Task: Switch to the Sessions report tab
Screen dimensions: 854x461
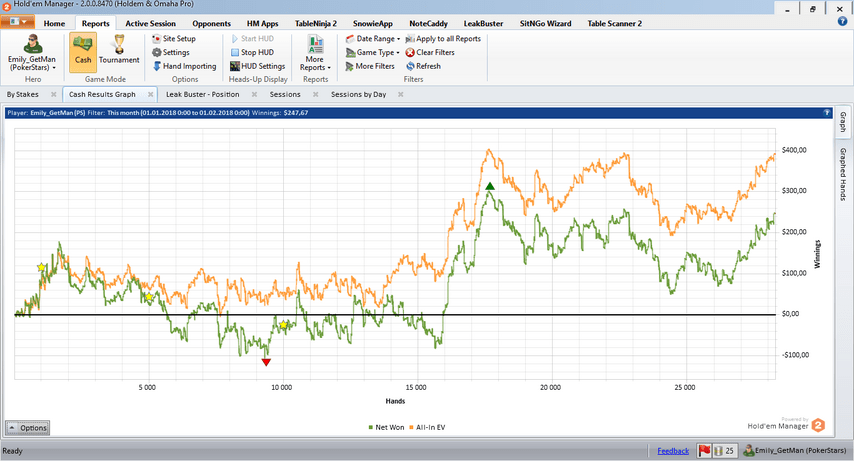Action: pos(285,94)
